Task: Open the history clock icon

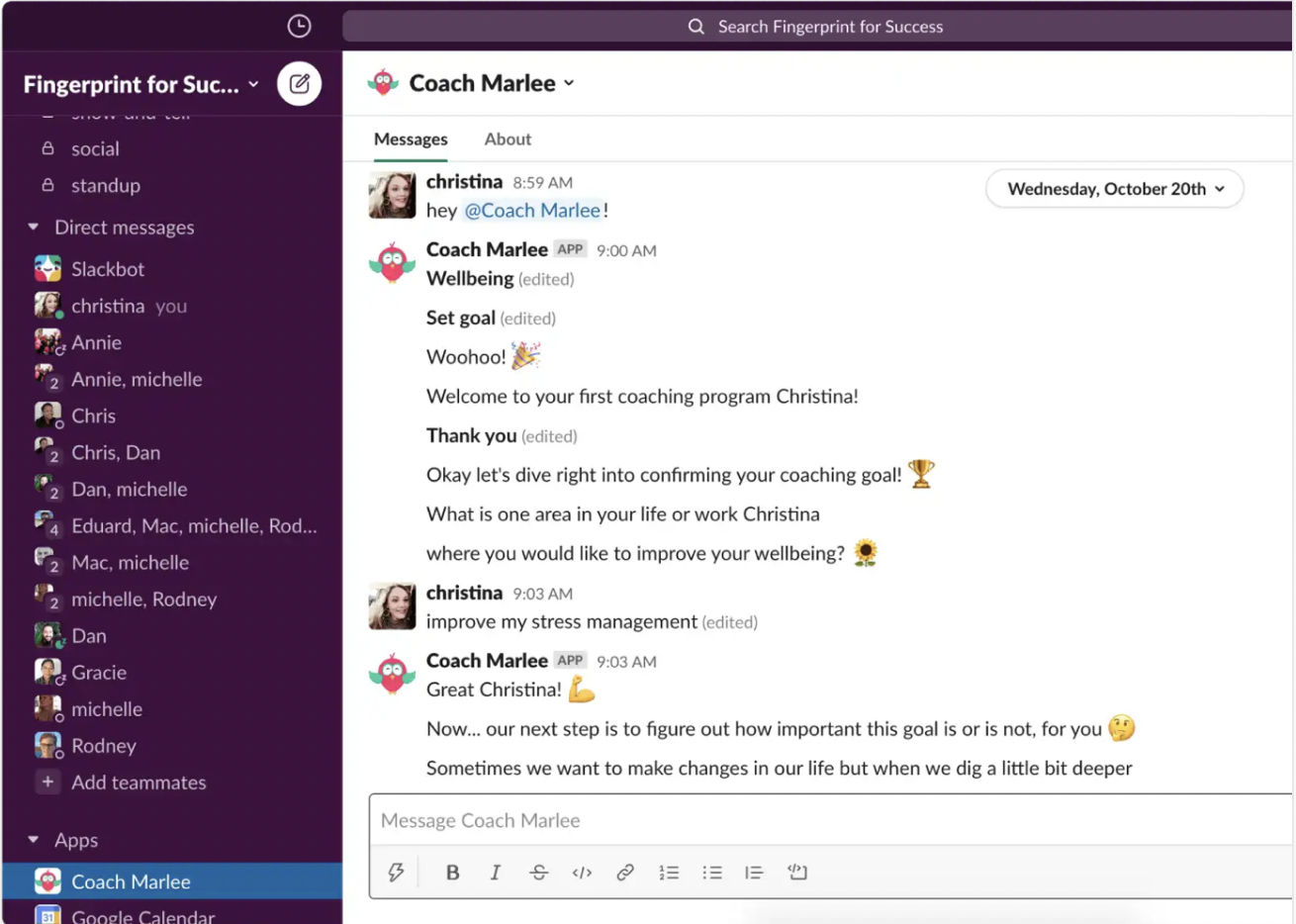Action: pyautogui.click(x=299, y=27)
